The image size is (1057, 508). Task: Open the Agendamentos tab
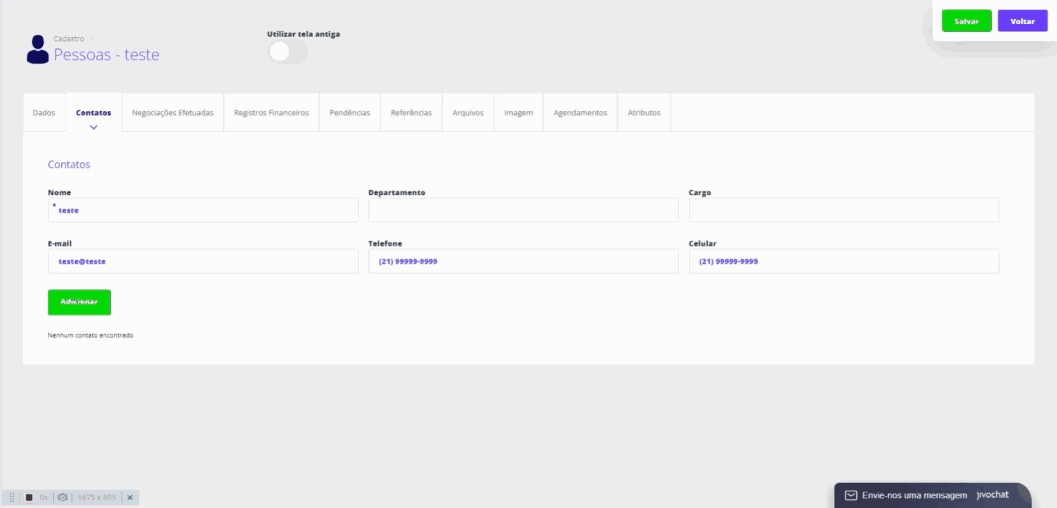coord(580,113)
